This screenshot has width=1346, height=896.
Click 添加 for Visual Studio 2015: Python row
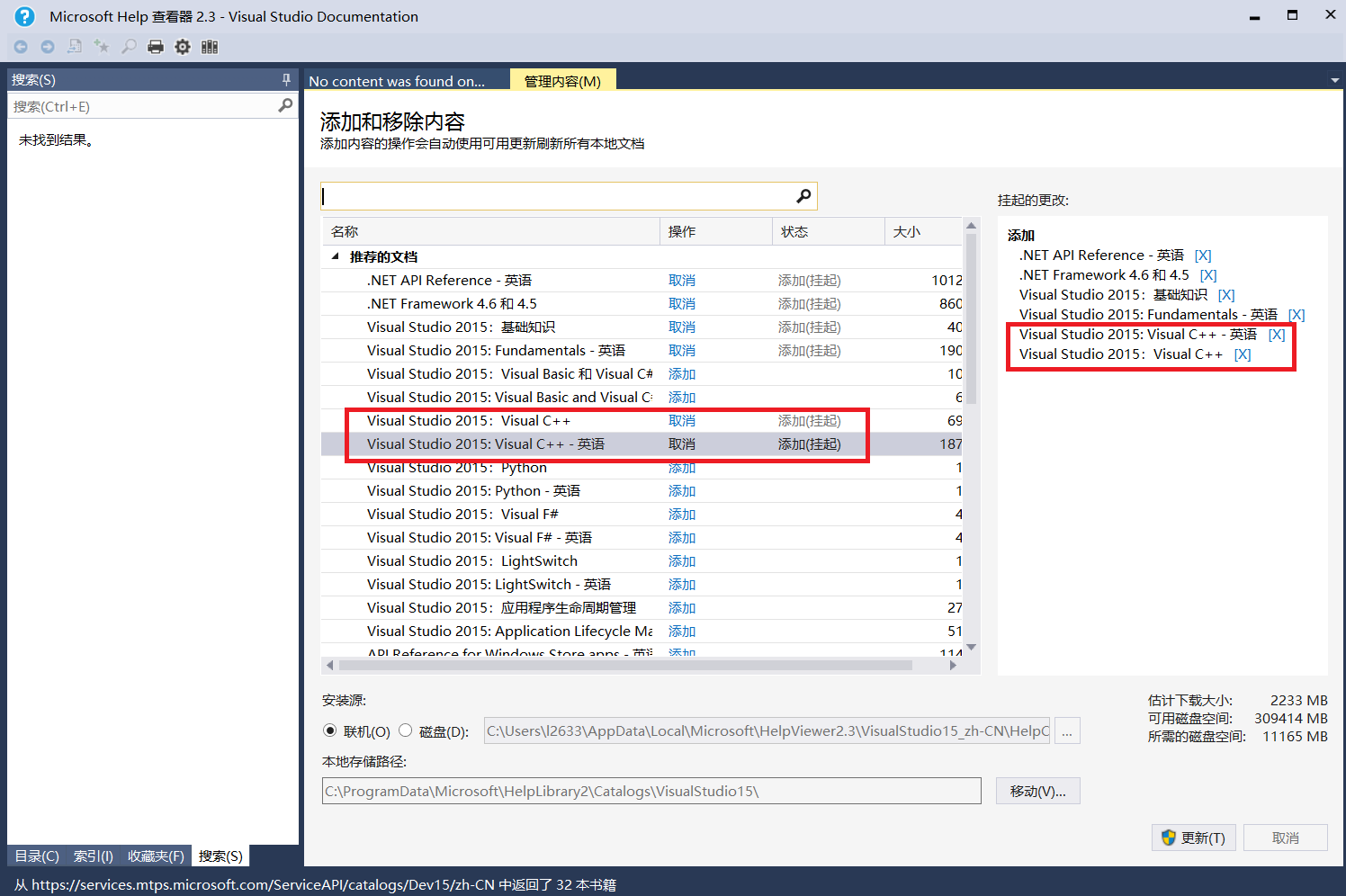682,468
